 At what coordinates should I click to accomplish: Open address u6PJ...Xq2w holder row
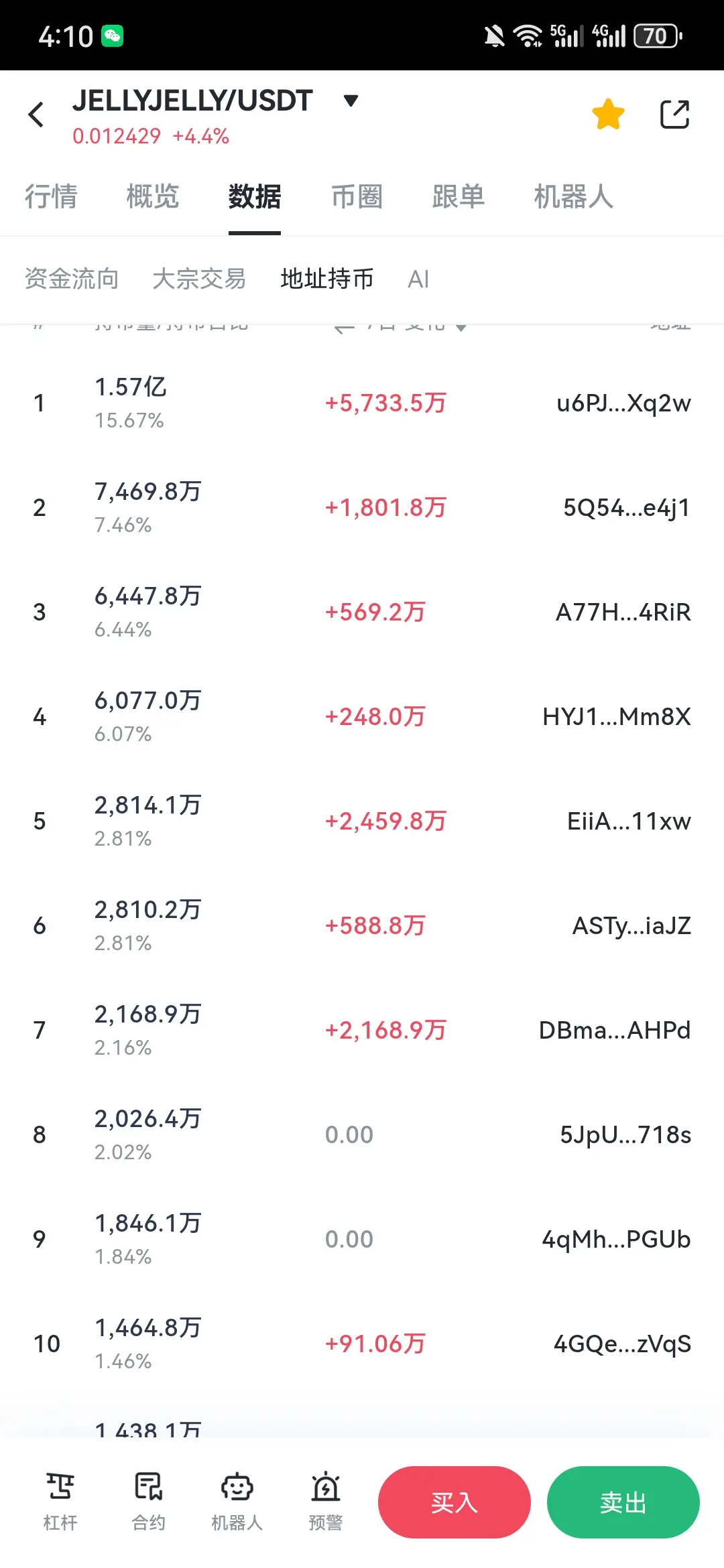click(362, 403)
